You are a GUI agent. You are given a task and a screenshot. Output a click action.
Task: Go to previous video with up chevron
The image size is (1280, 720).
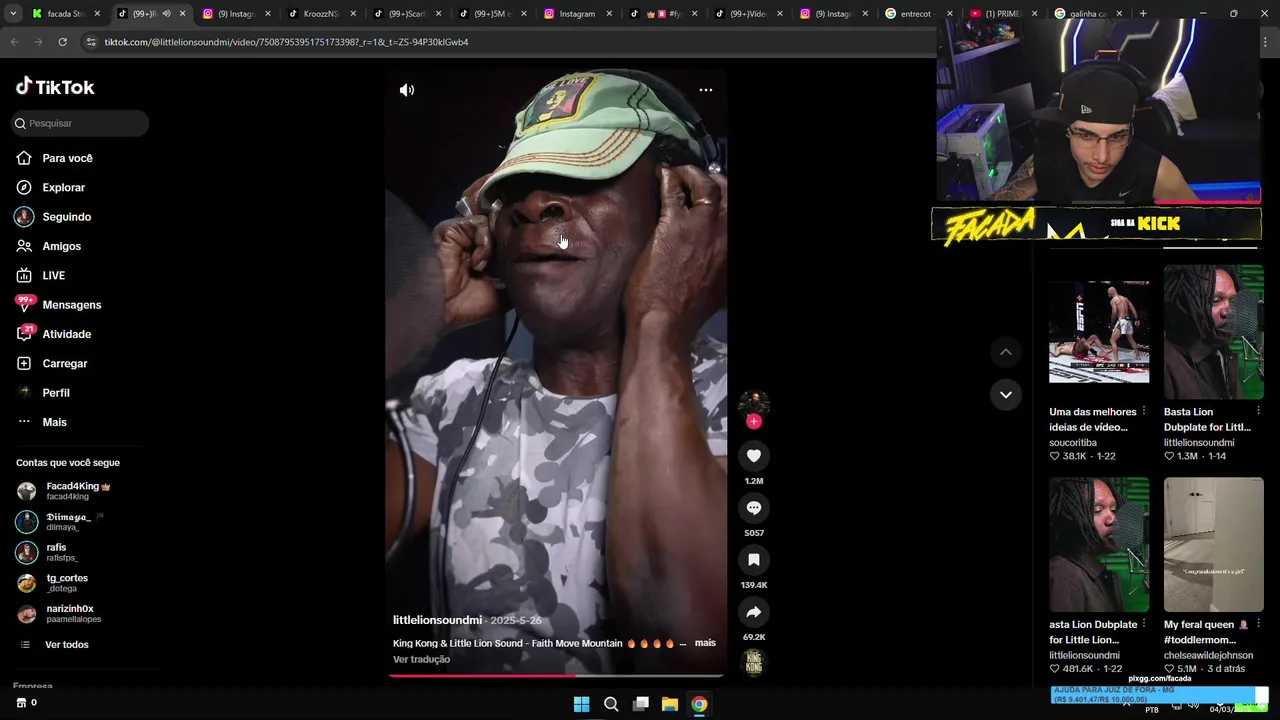tap(1006, 352)
